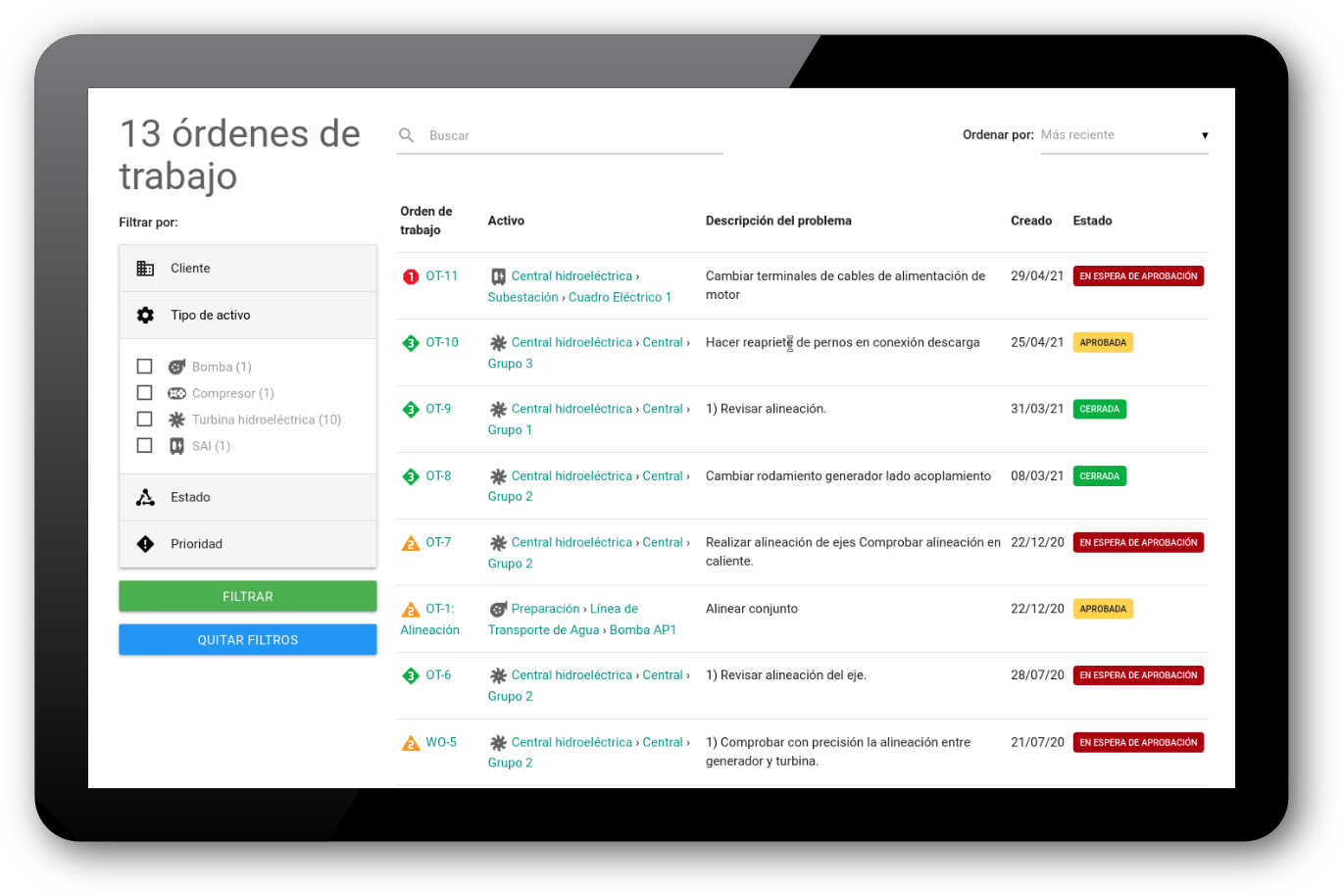The image size is (1343, 896).
Task: Select the turbine icon next to Grupo 3 asset
Action: 500,342
